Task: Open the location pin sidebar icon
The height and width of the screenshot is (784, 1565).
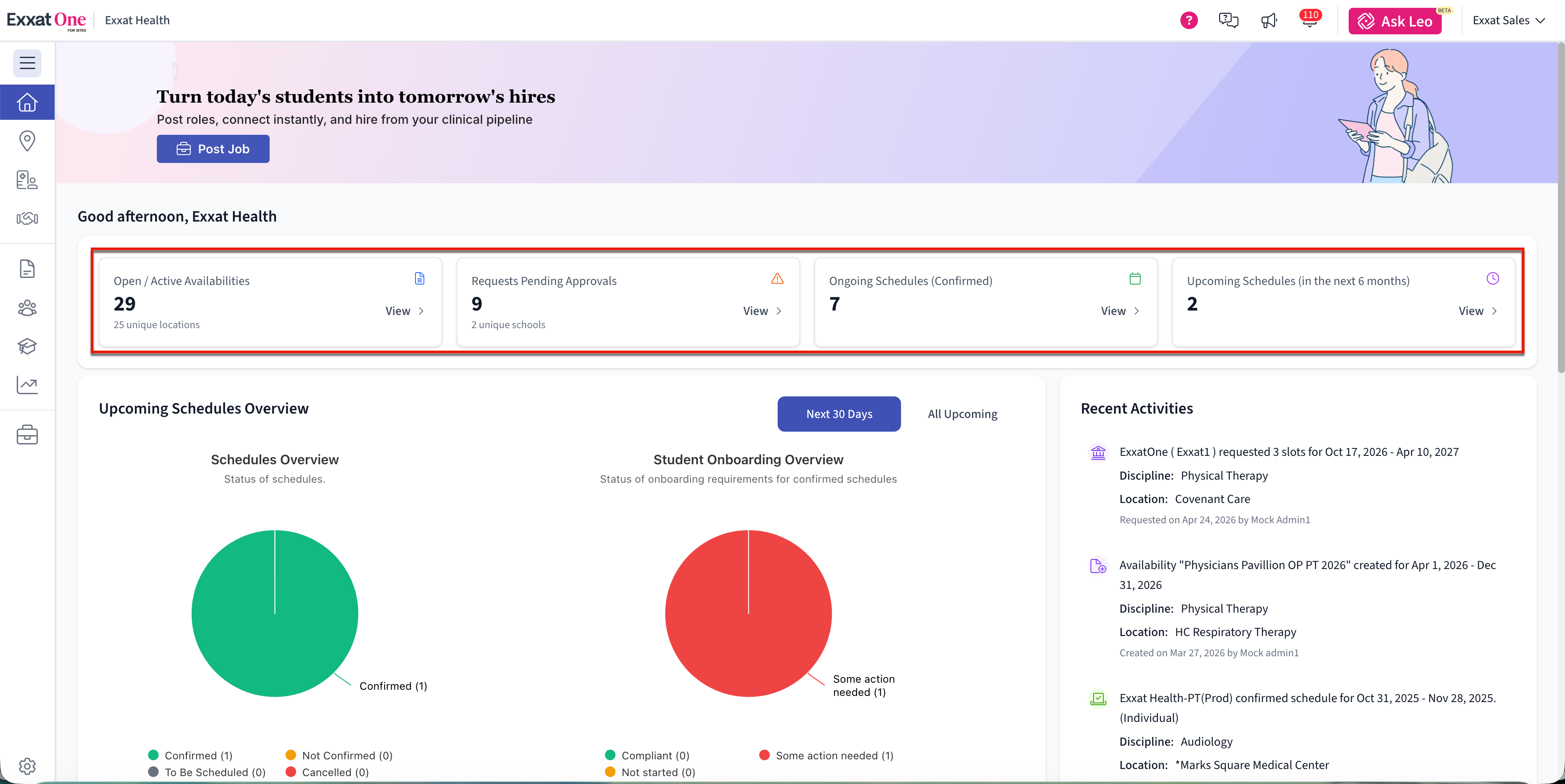Action: [27, 141]
